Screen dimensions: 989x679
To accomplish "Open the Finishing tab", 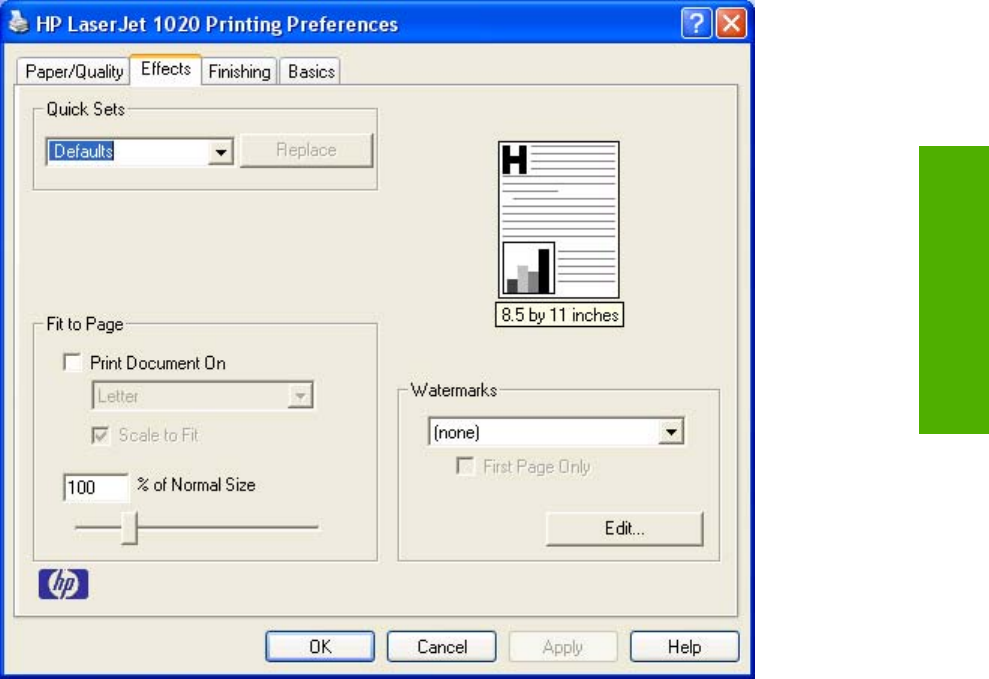I will [x=240, y=71].
